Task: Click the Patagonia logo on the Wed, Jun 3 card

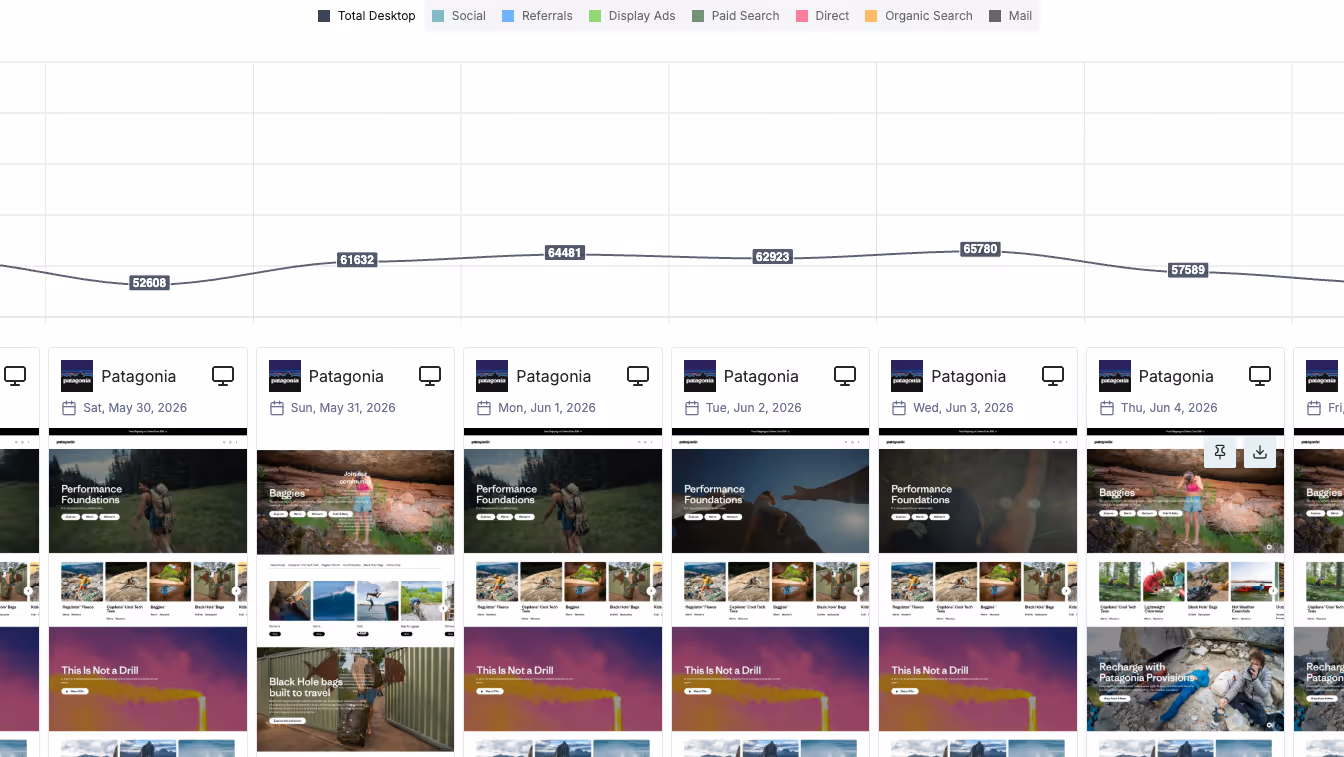Action: click(907, 376)
